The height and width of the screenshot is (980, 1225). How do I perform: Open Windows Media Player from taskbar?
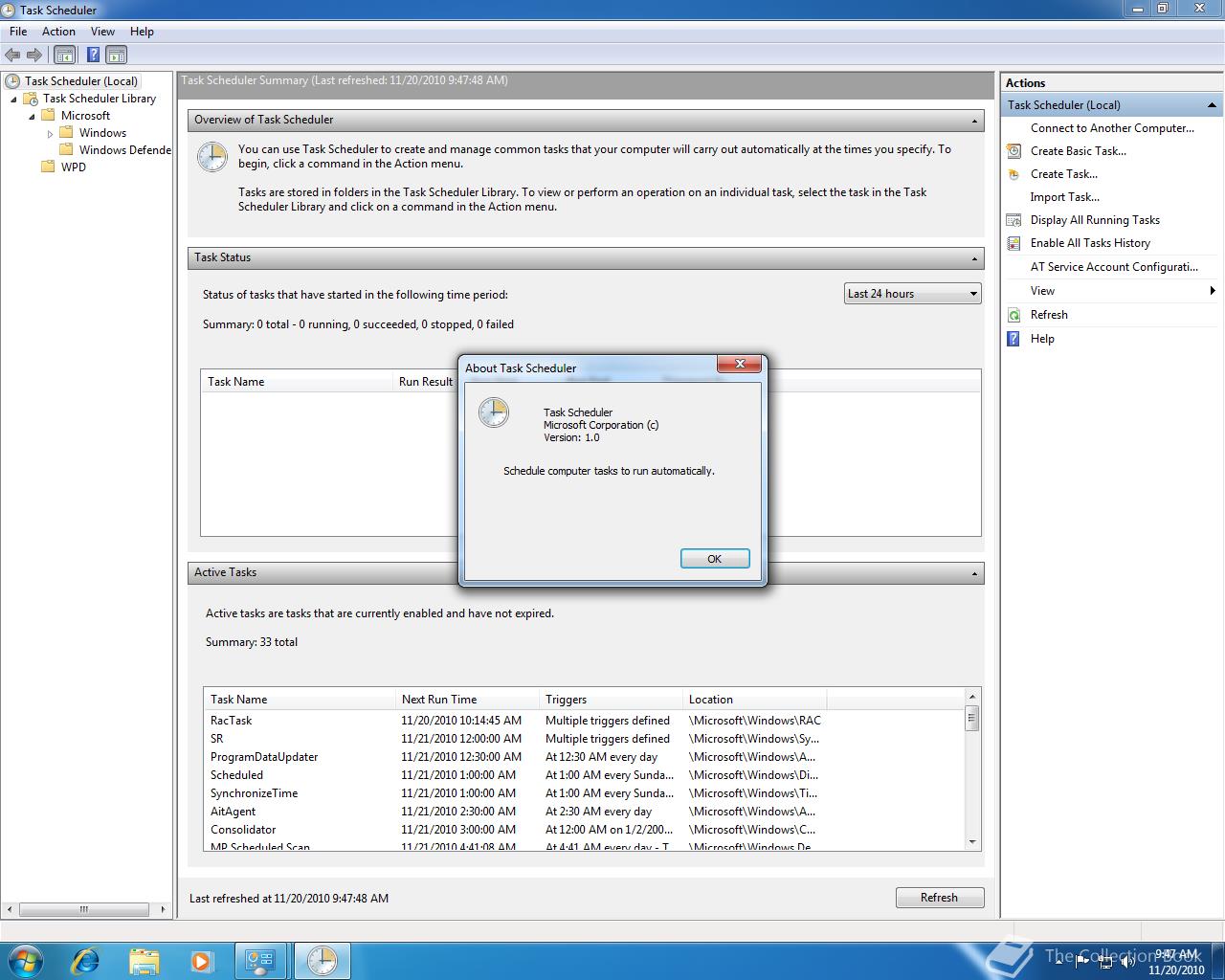[x=202, y=960]
